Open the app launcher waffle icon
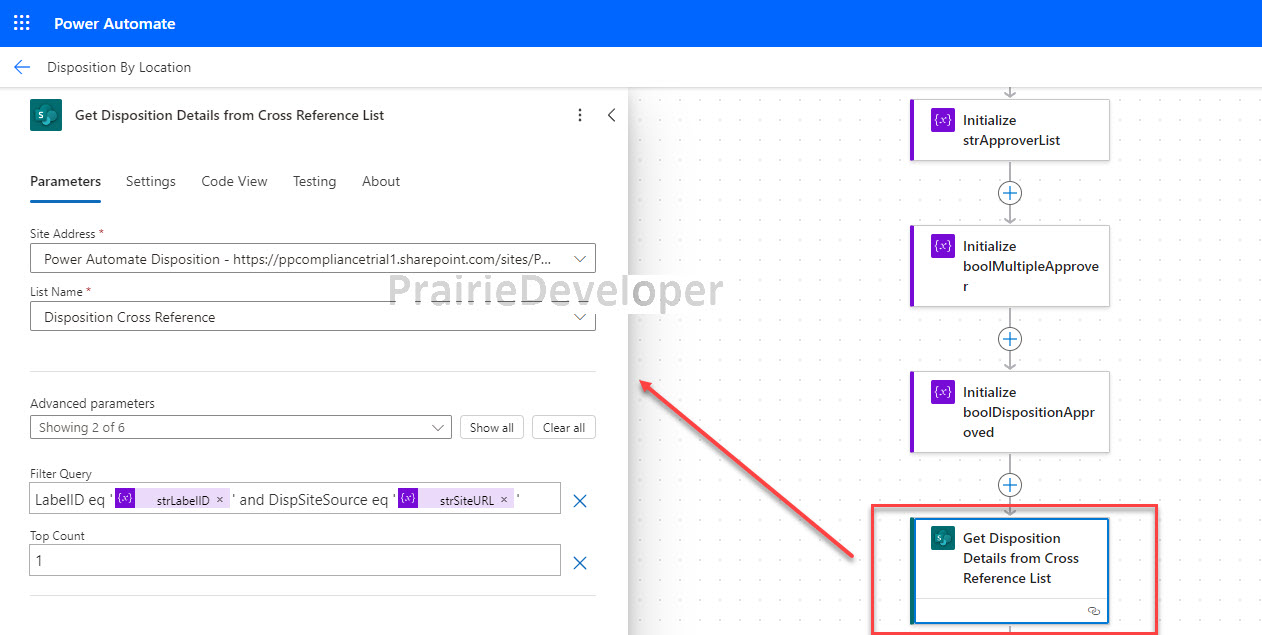 [x=22, y=23]
